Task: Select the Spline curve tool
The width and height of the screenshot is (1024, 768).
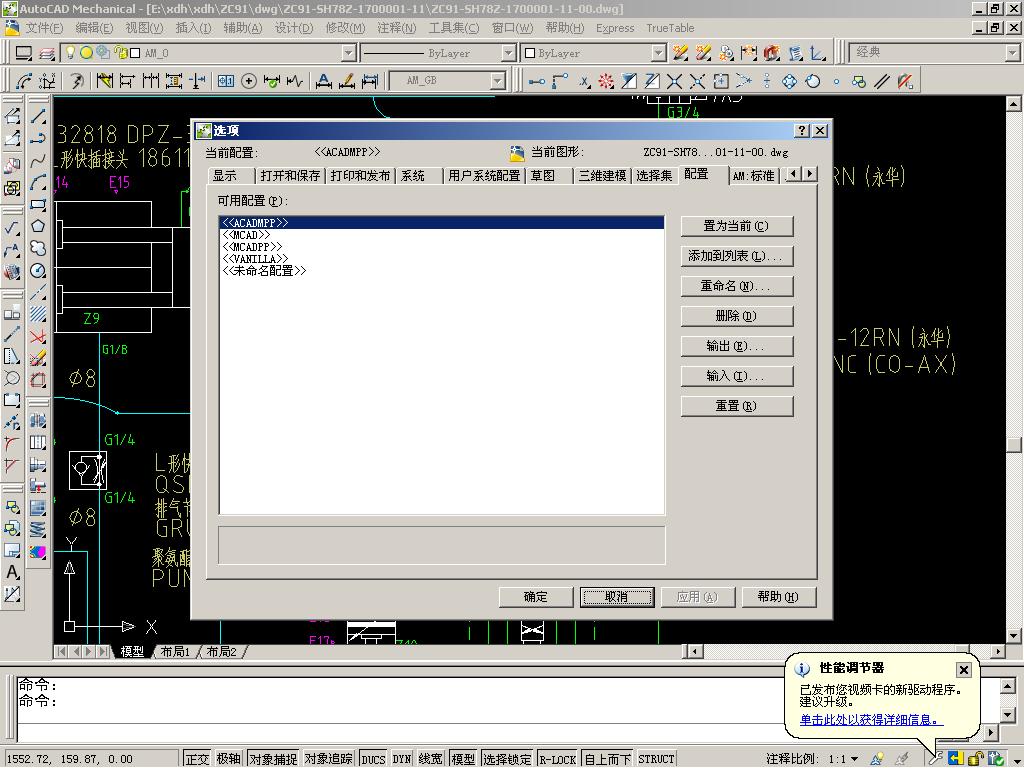Action: tap(38, 161)
